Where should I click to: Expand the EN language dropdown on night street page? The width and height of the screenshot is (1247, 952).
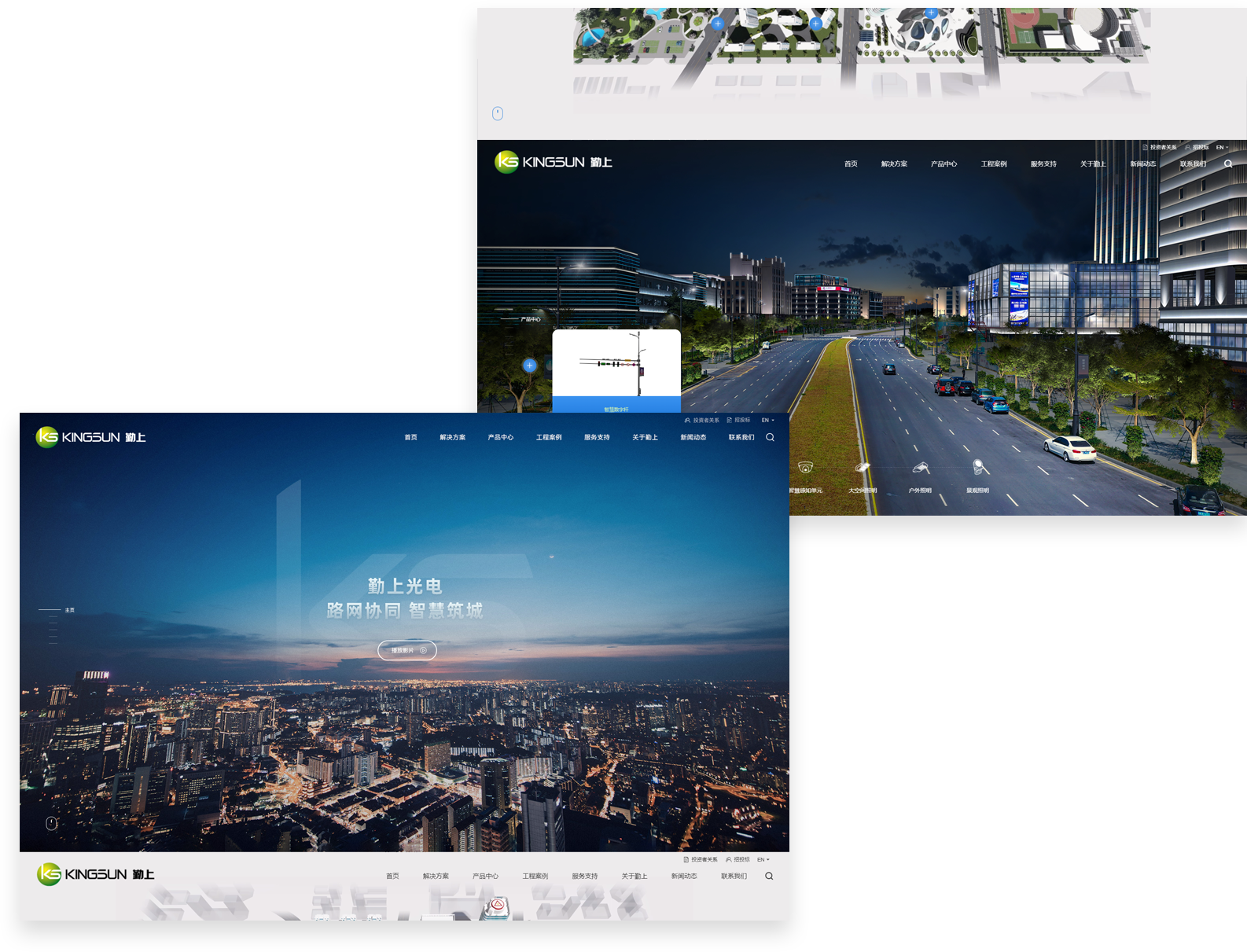tap(1222, 148)
